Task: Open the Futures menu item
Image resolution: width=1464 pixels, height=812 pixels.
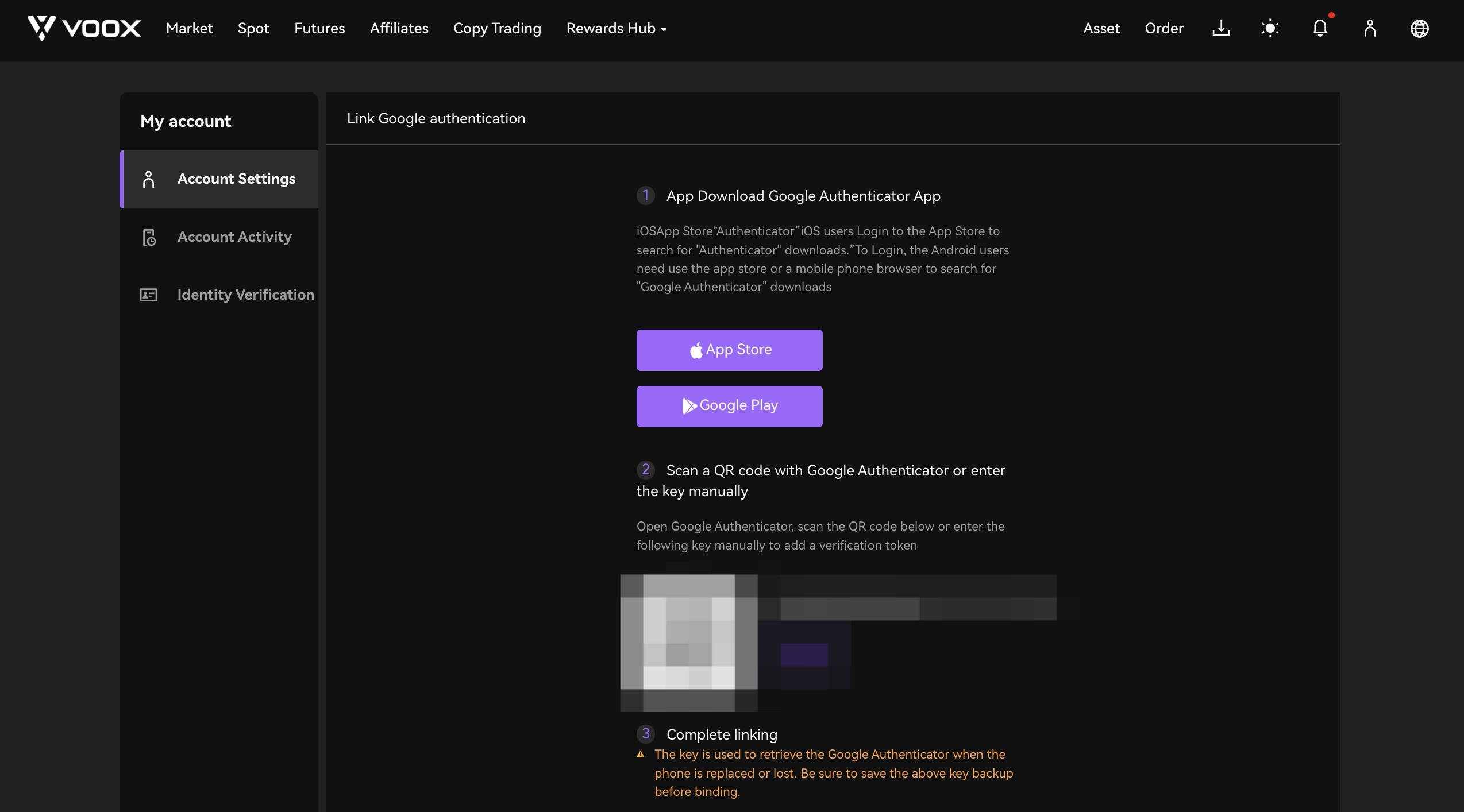Action: (x=319, y=28)
